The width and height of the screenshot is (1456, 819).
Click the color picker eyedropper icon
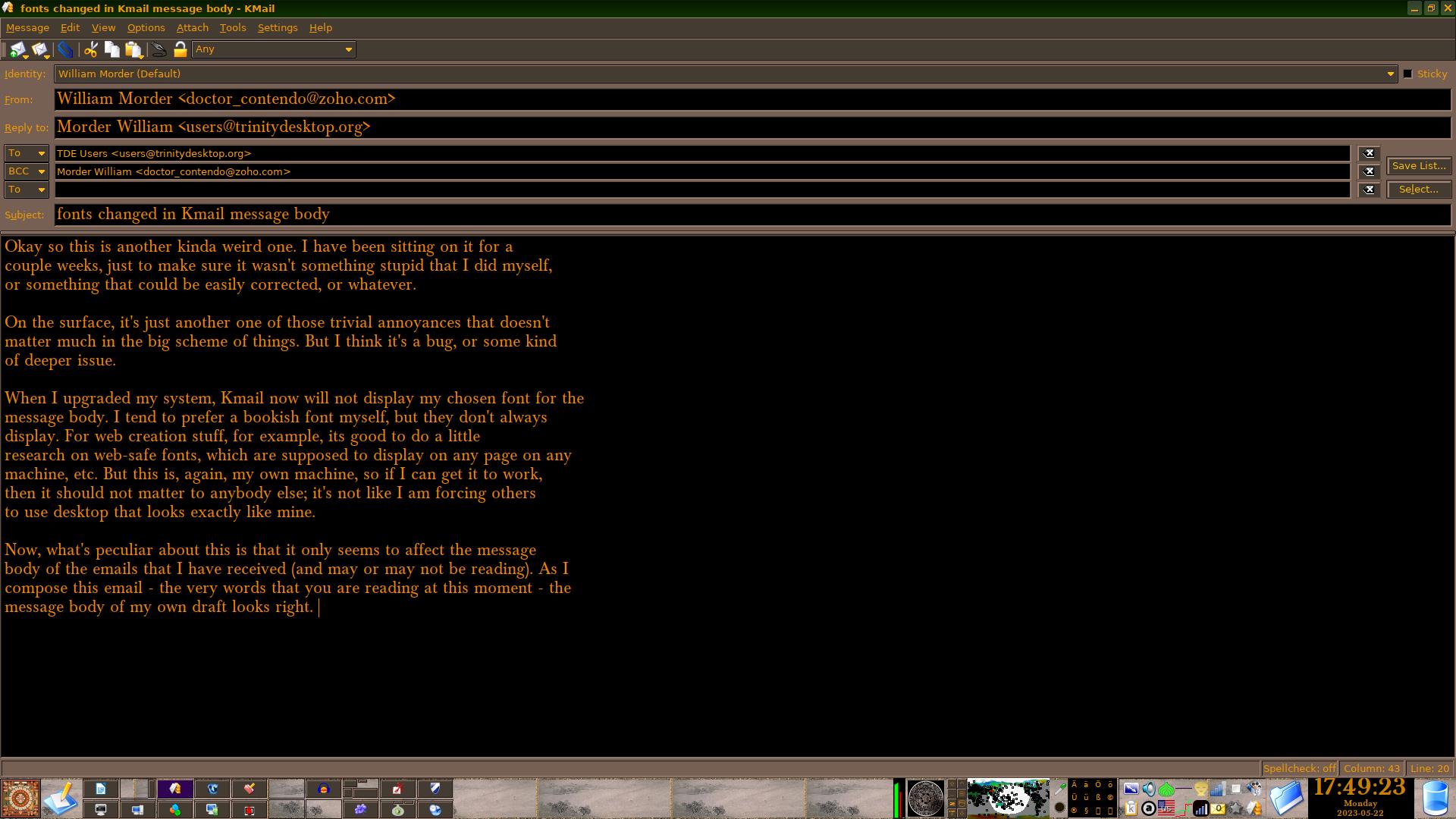(1060, 789)
